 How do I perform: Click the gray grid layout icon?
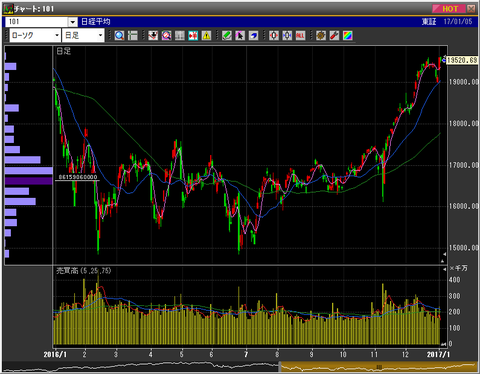coord(180,35)
